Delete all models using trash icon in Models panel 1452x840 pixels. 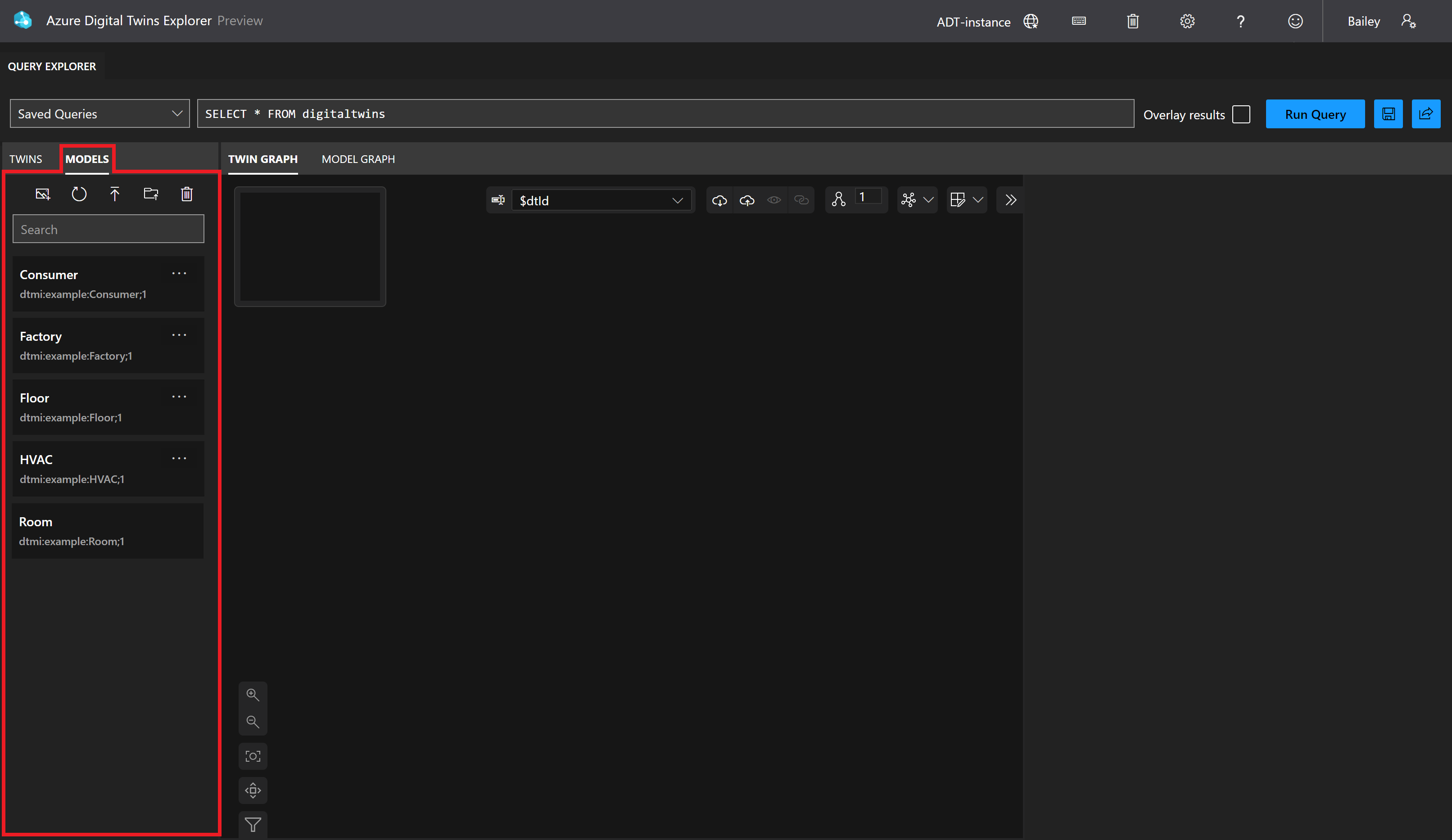(187, 194)
